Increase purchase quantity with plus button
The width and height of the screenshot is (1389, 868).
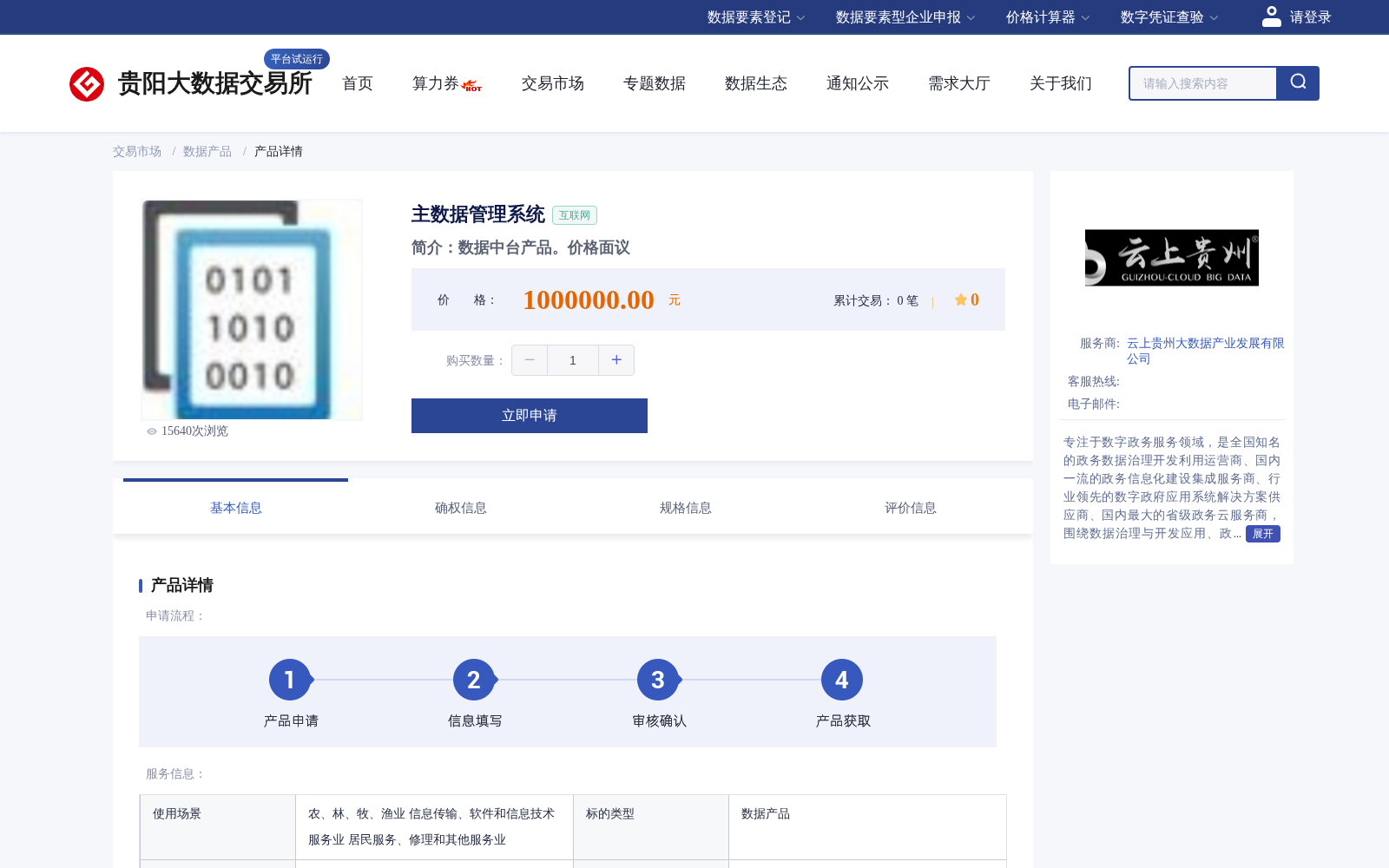[616, 360]
